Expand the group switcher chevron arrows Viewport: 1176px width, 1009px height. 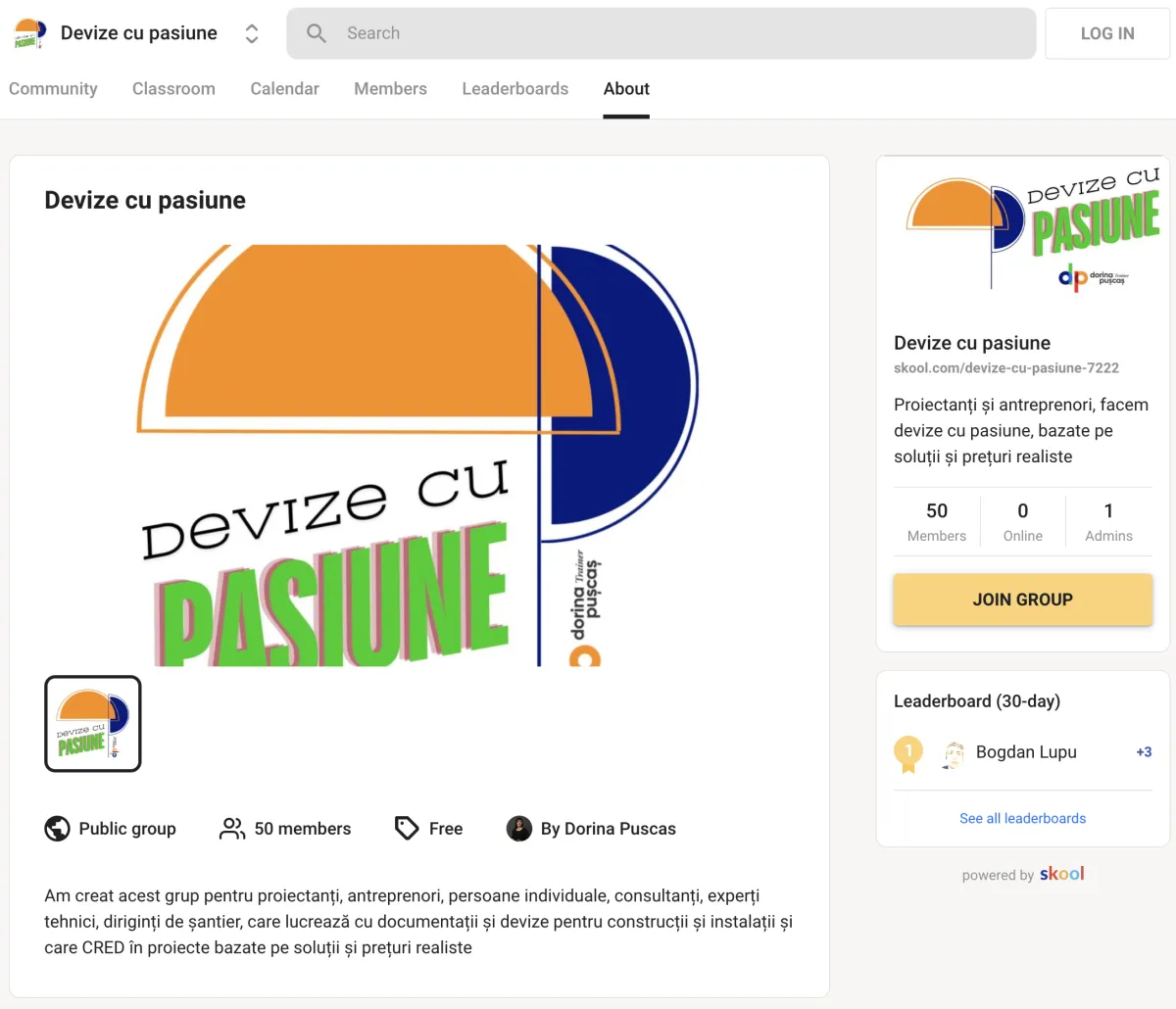pos(252,33)
